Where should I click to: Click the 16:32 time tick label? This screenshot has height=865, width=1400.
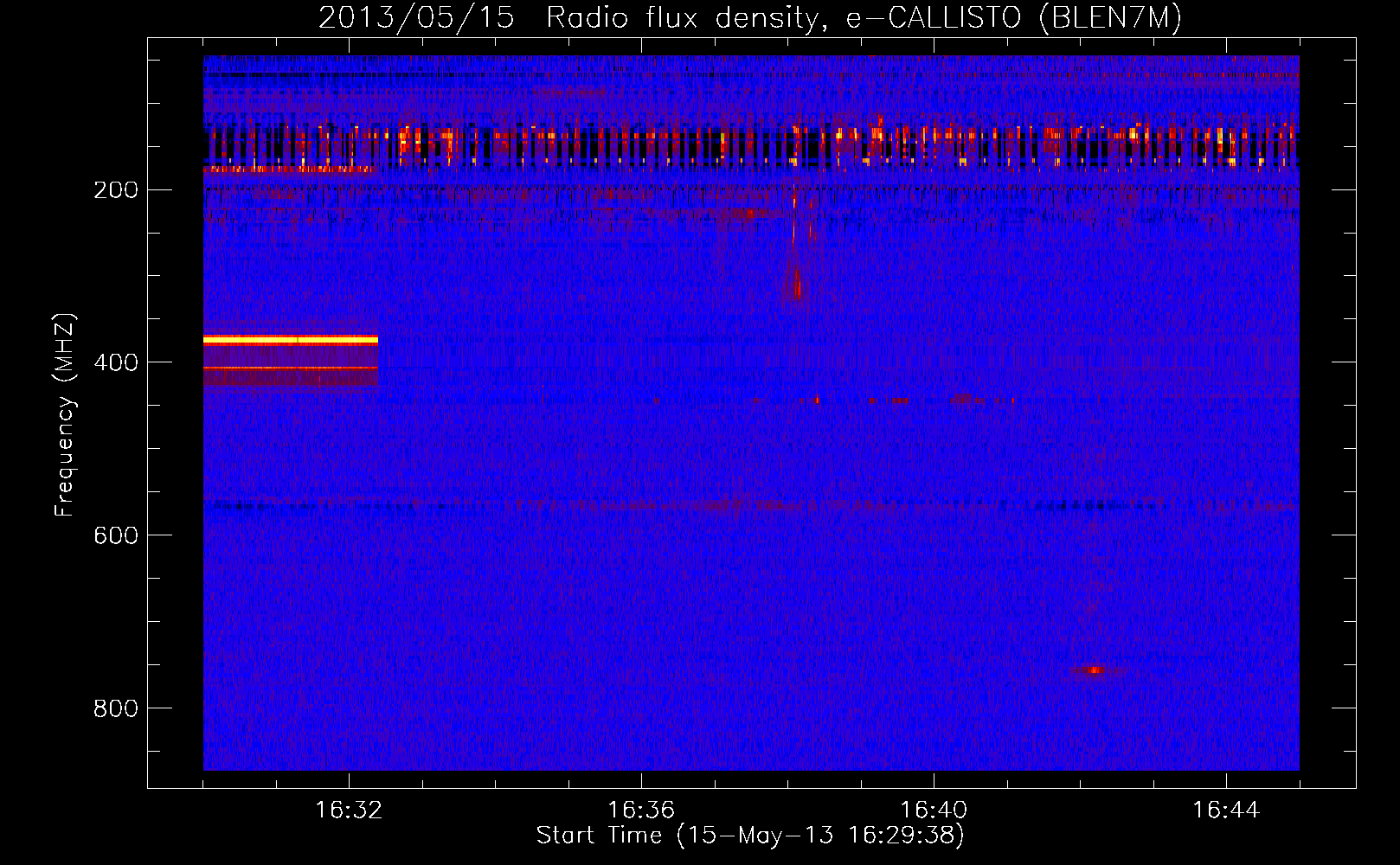(x=349, y=811)
